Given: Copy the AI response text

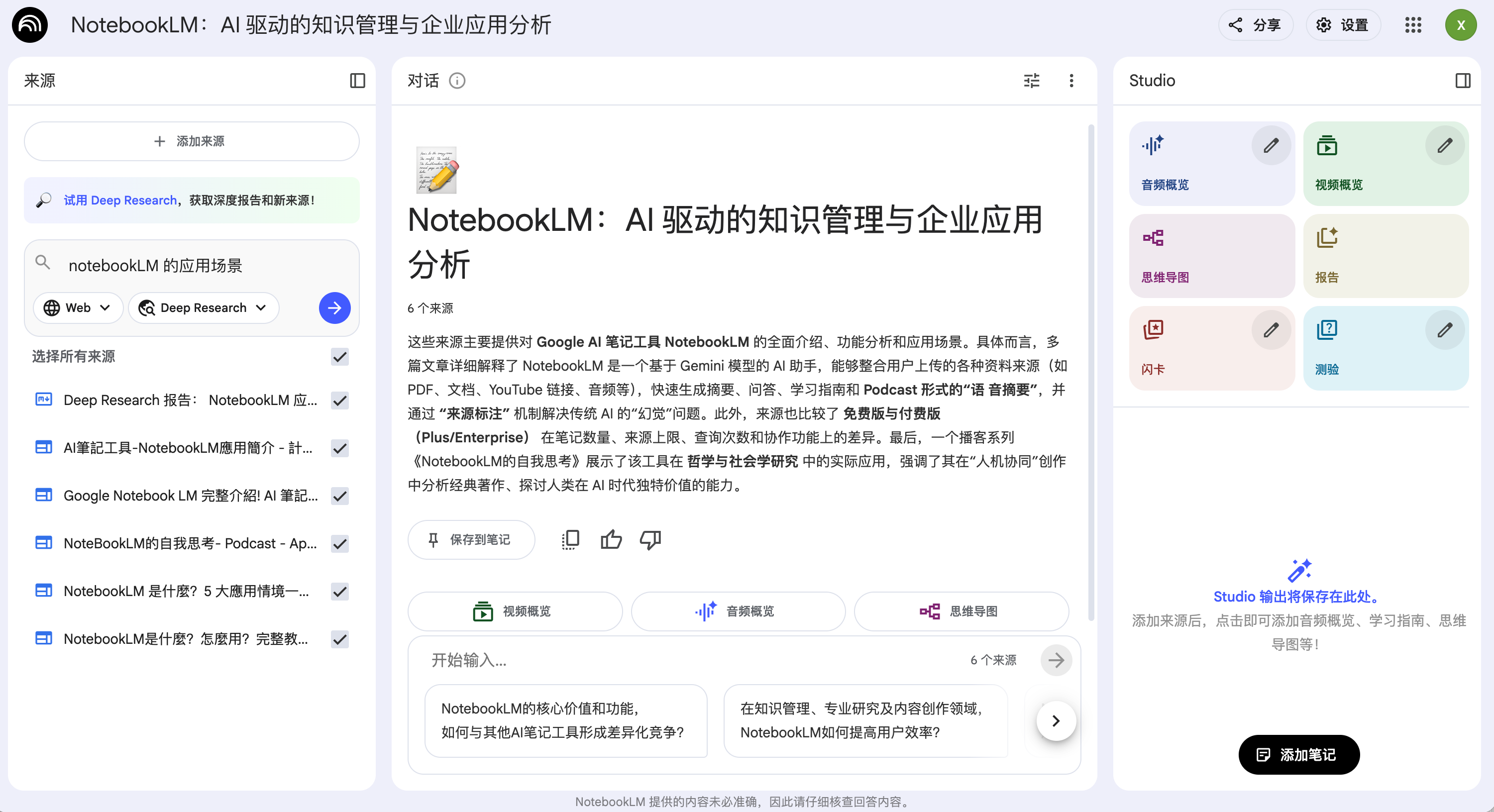Looking at the screenshot, I should tap(571, 539).
